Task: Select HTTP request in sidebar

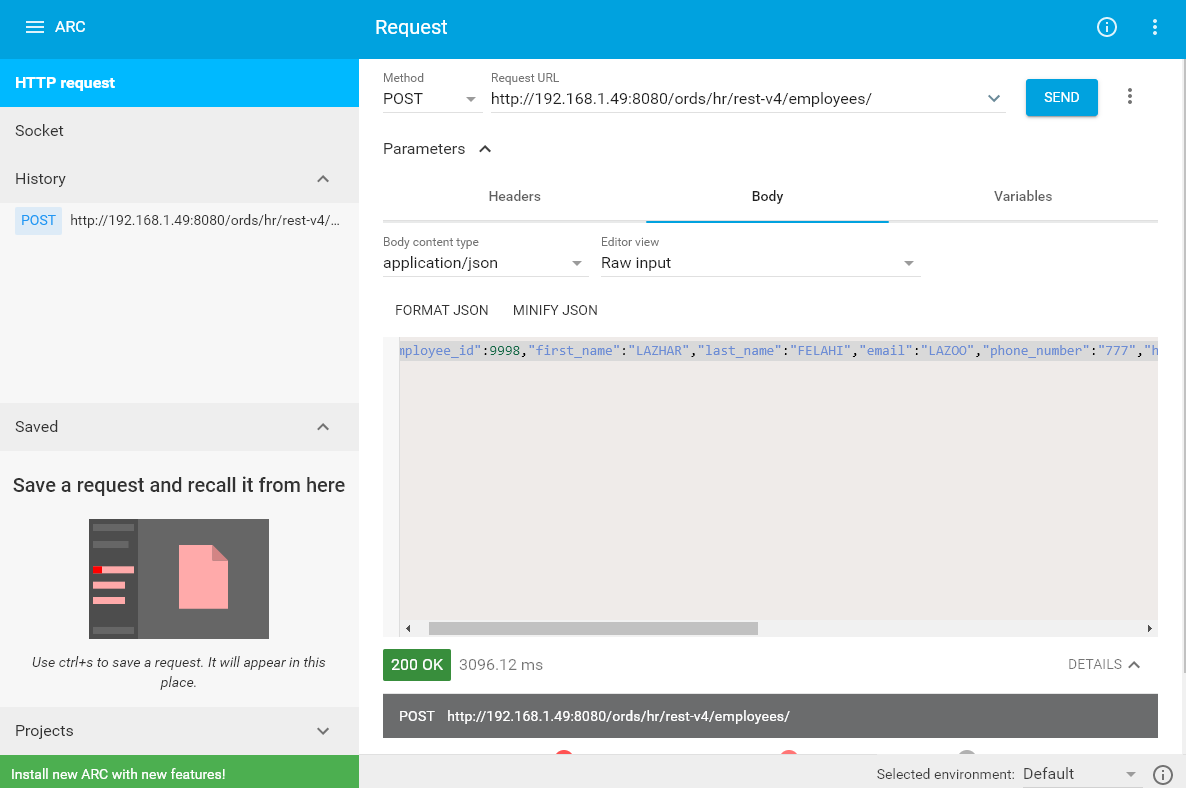Action: pyautogui.click(x=179, y=83)
